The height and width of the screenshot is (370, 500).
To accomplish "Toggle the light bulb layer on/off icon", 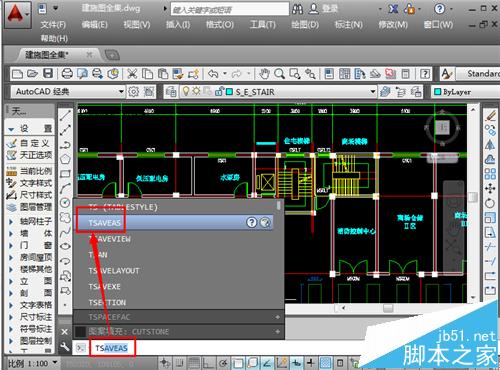I will click(x=186, y=91).
